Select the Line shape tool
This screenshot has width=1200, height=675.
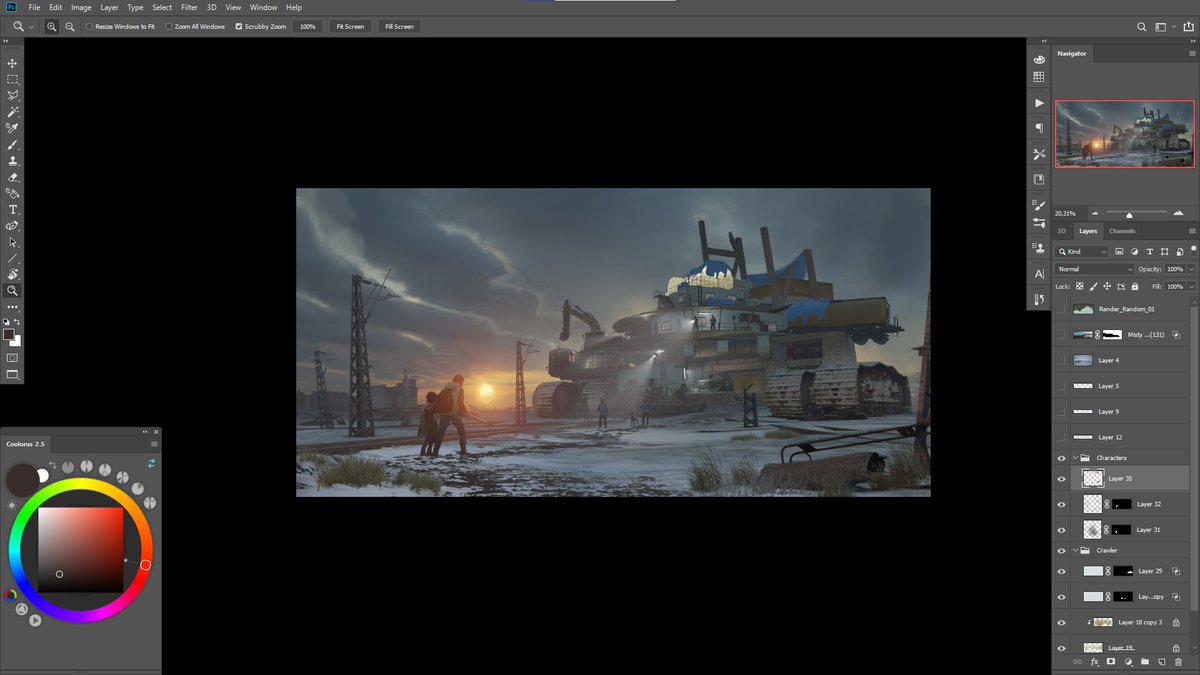13,258
